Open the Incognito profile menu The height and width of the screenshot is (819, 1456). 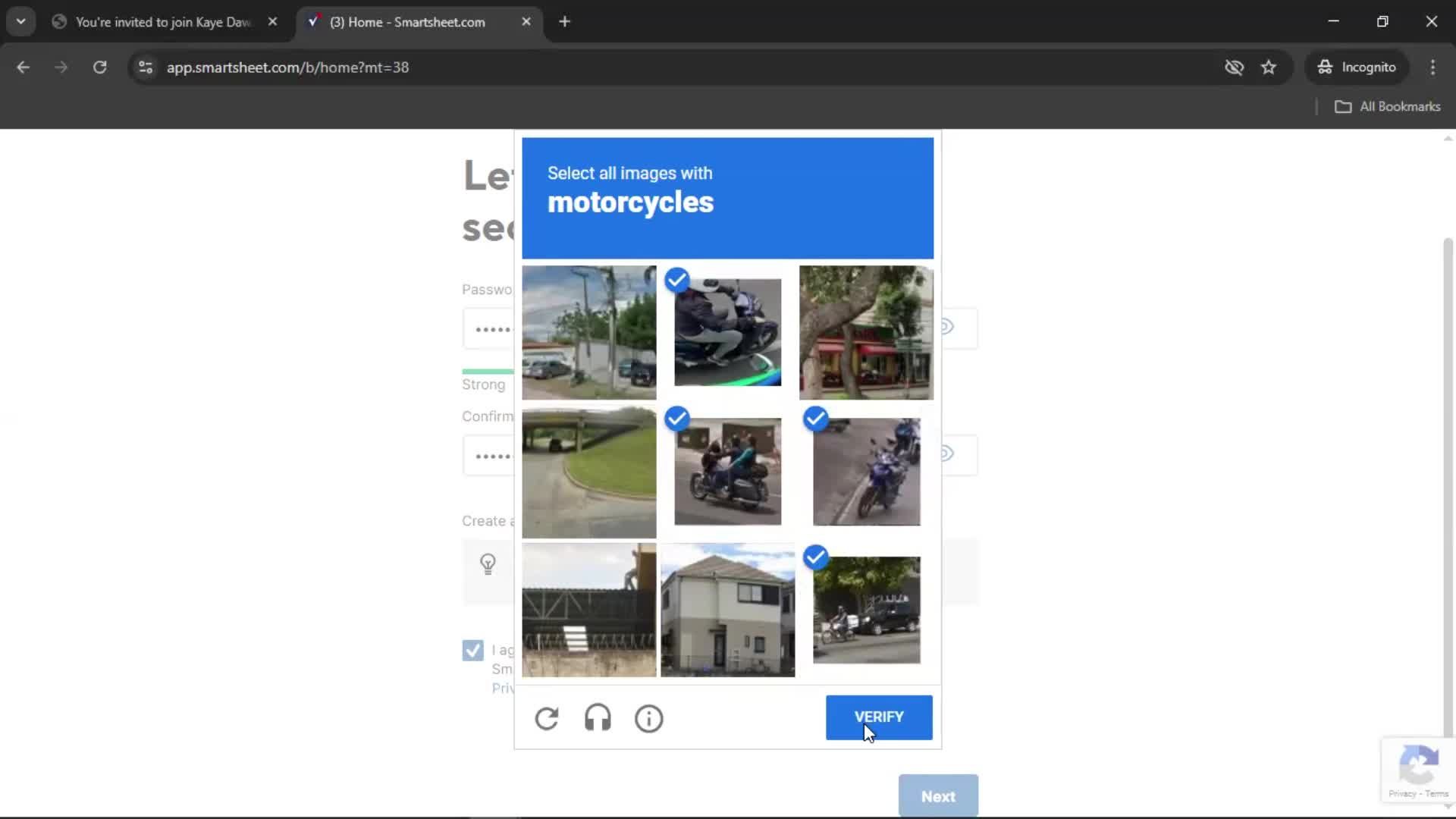[x=1357, y=67]
